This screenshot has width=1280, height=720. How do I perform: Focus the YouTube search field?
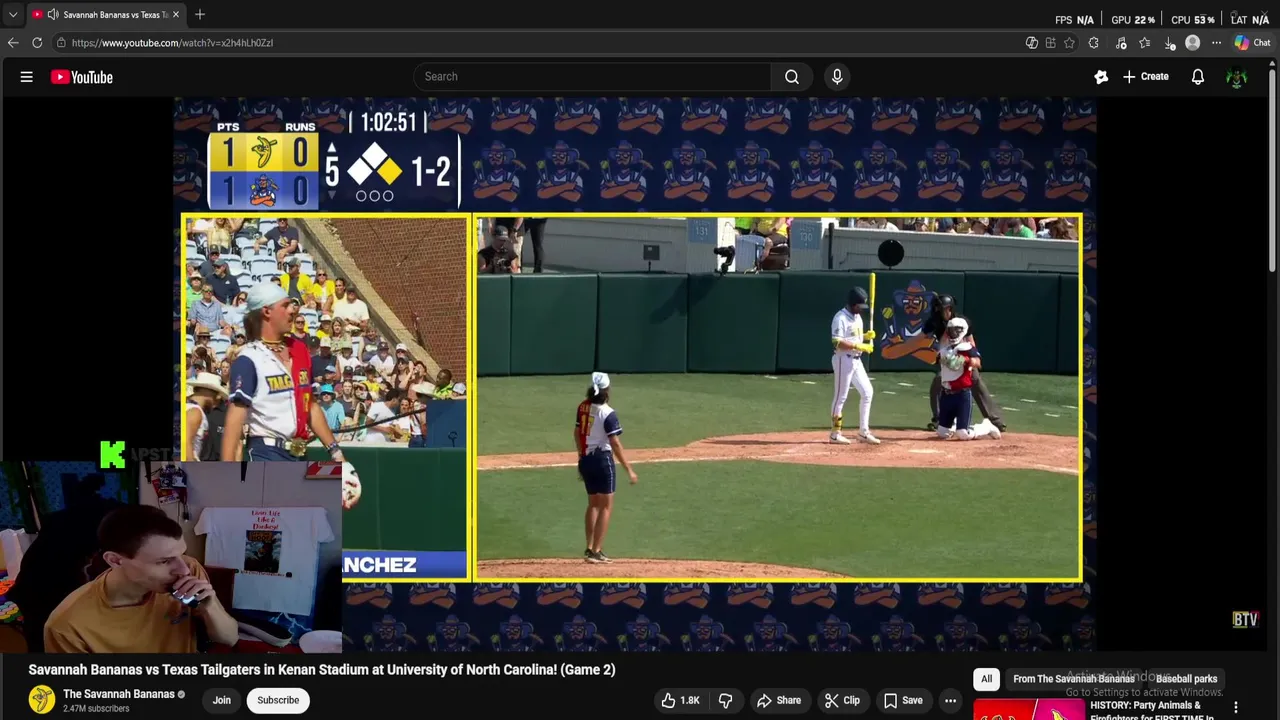point(591,77)
